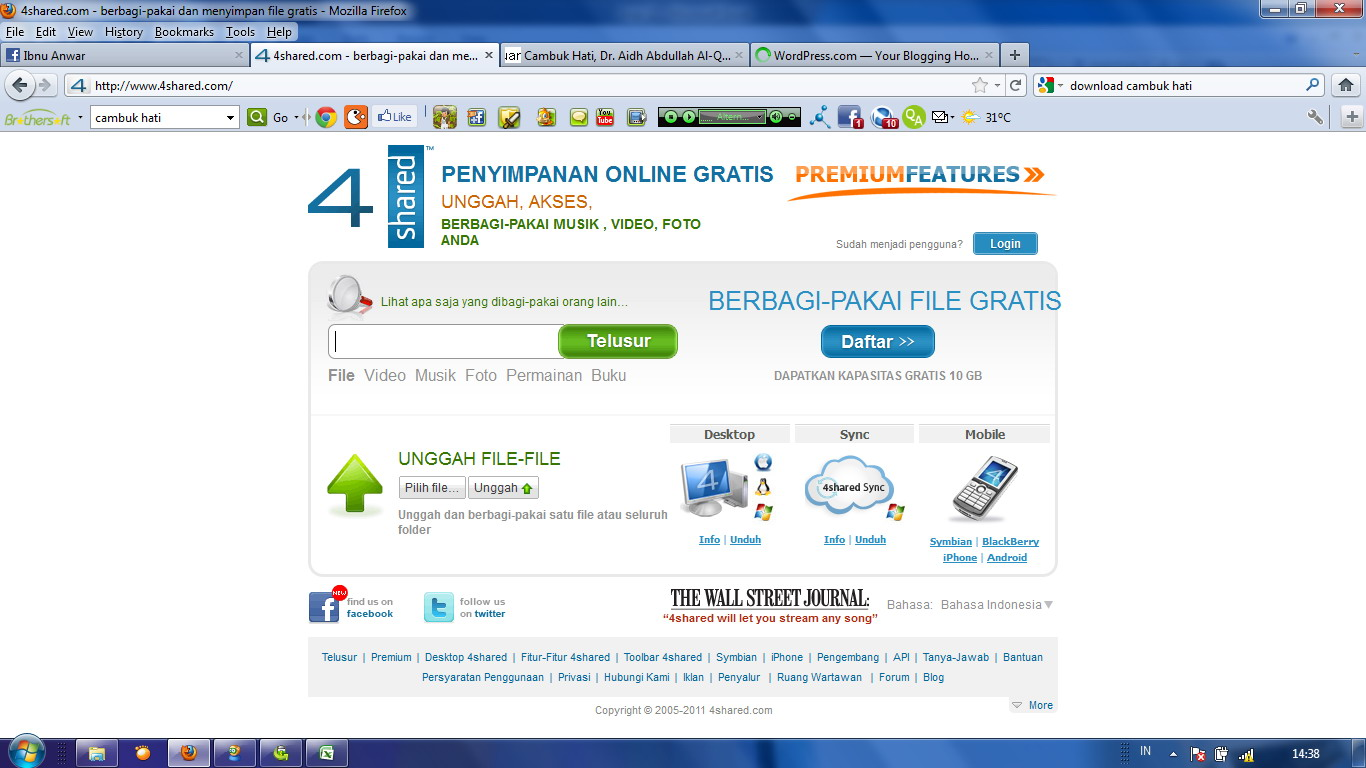Click the big green upload arrow icon
This screenshot has width=1366, height=768.
355,484
